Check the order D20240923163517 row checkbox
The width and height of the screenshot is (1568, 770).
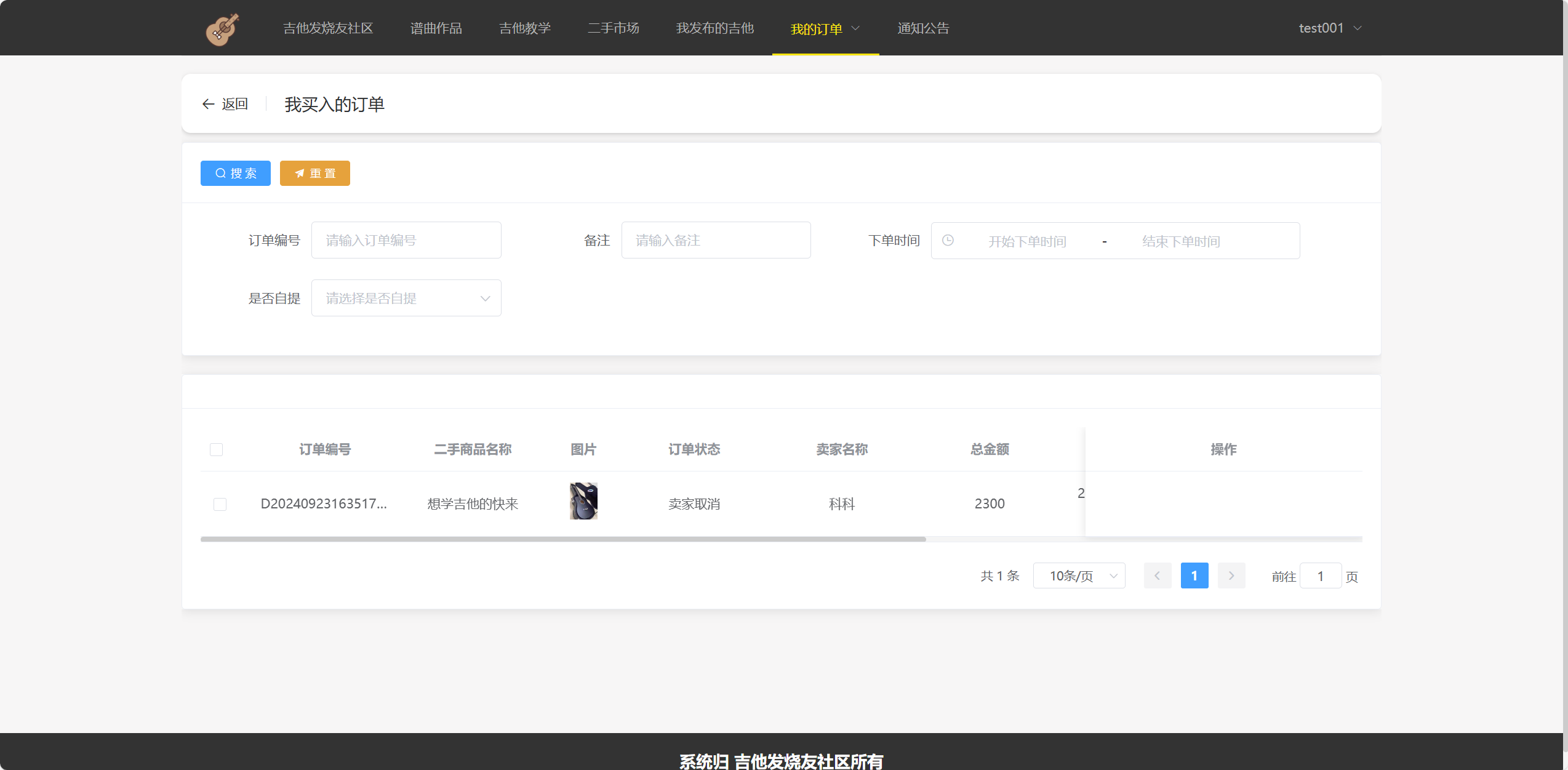coord(220,505)
